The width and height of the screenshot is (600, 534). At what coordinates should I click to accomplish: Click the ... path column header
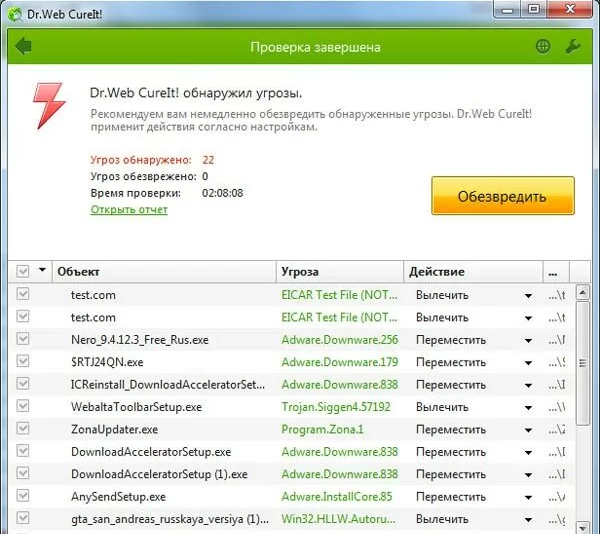(556, 272)
